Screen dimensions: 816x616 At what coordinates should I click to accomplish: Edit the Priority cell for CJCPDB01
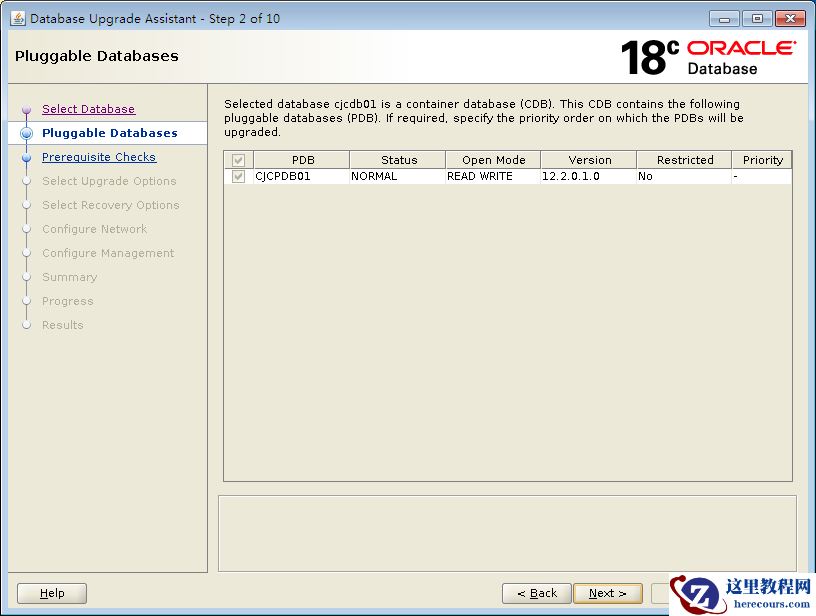click(762, 176)
